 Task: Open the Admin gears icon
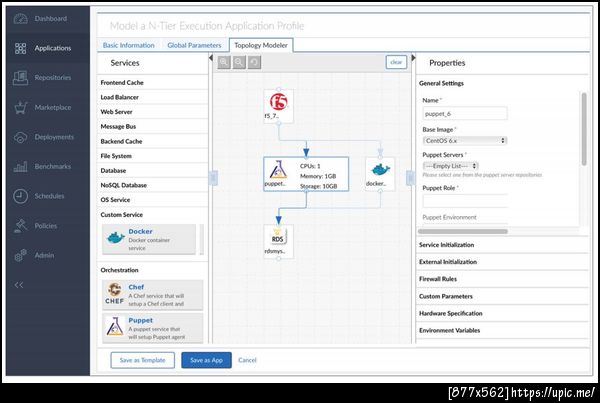(x=21, y=255)
